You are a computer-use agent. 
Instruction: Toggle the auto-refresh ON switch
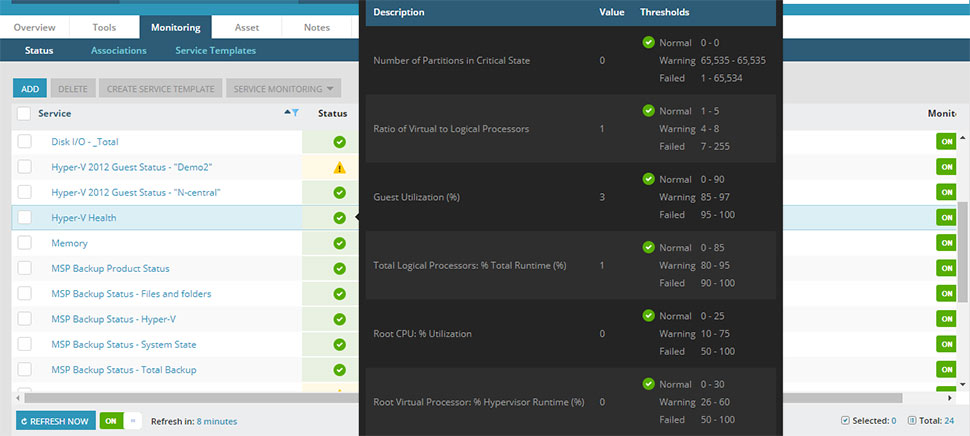(x=121, y=421)
